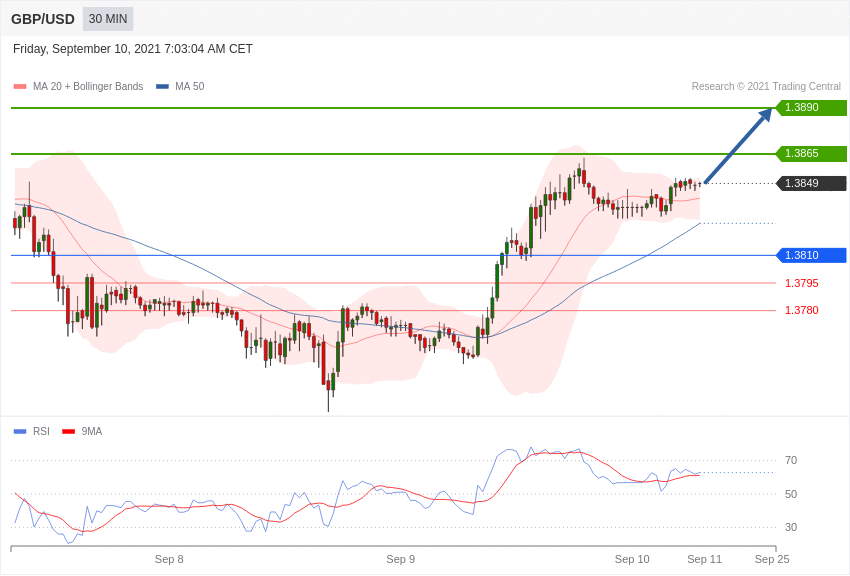Click the 1.3890 resistance price tag
850x576 pixels.
coord(812,107)
